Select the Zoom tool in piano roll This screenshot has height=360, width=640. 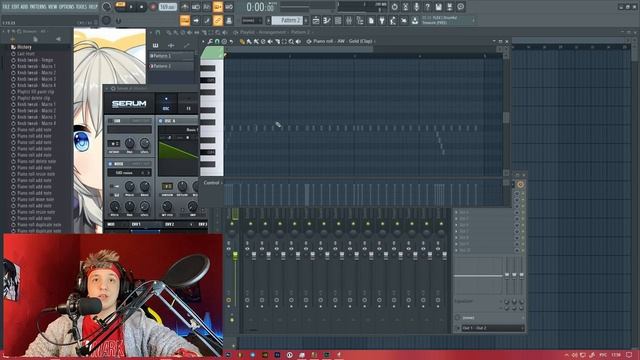click(x=291, y=41)
